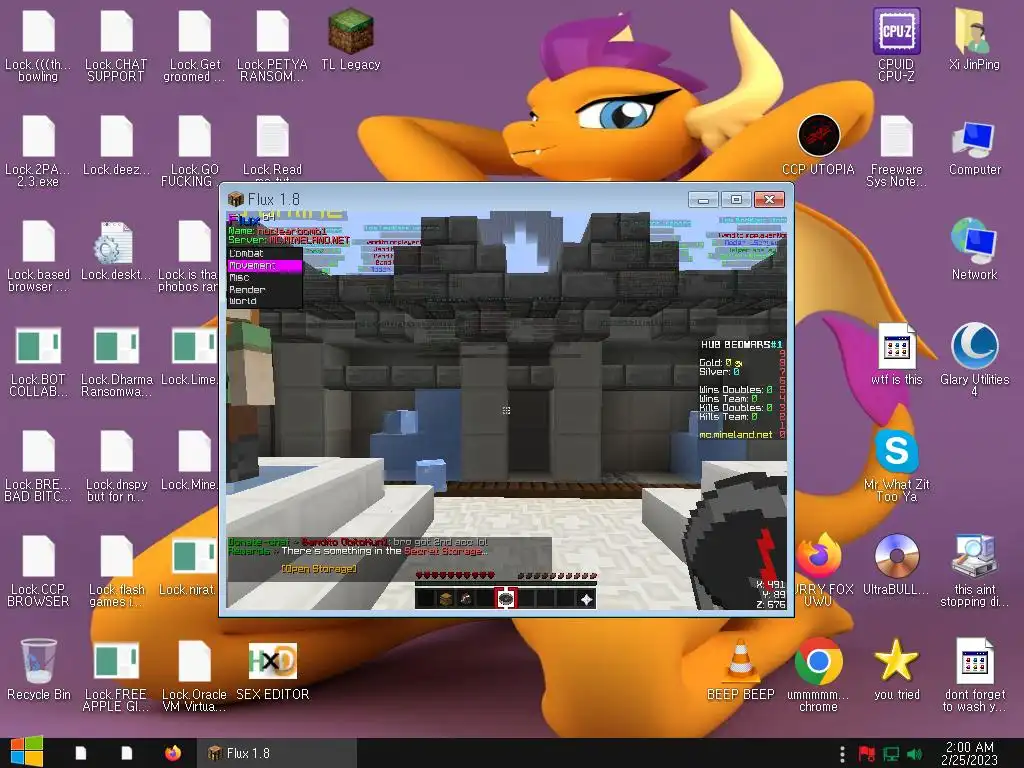Click mc.mineland.net on the scoreboard
This screenshot has height=768, width=1024.
coord(735,435)
